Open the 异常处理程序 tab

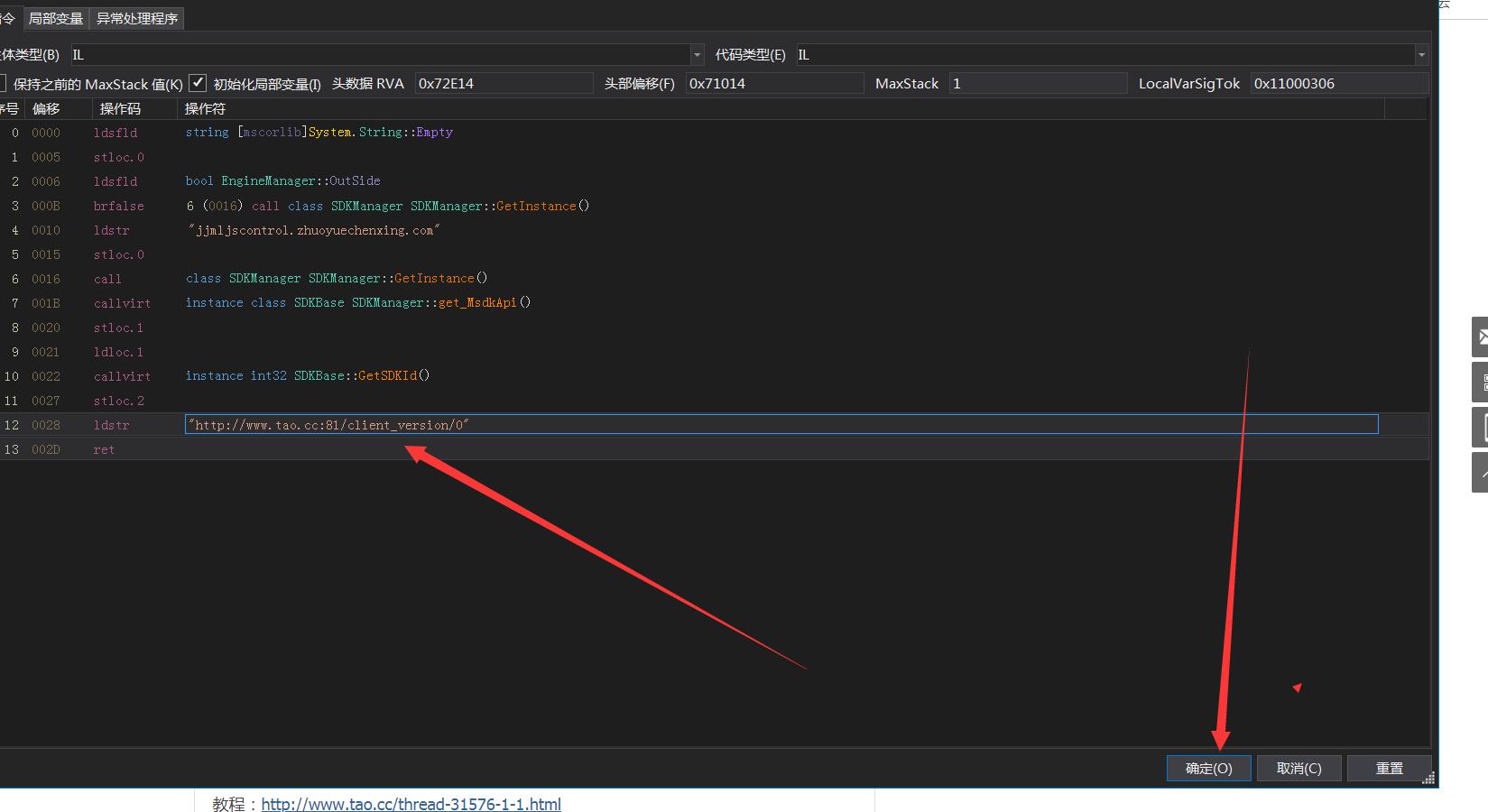(137, 18)
